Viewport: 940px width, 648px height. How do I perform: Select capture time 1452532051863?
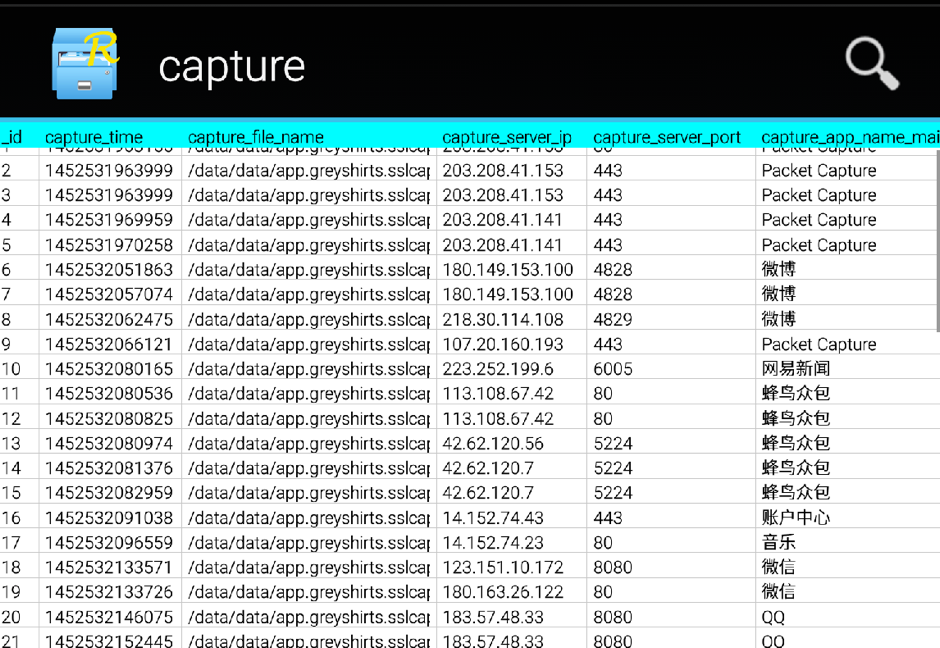(109, 270)
